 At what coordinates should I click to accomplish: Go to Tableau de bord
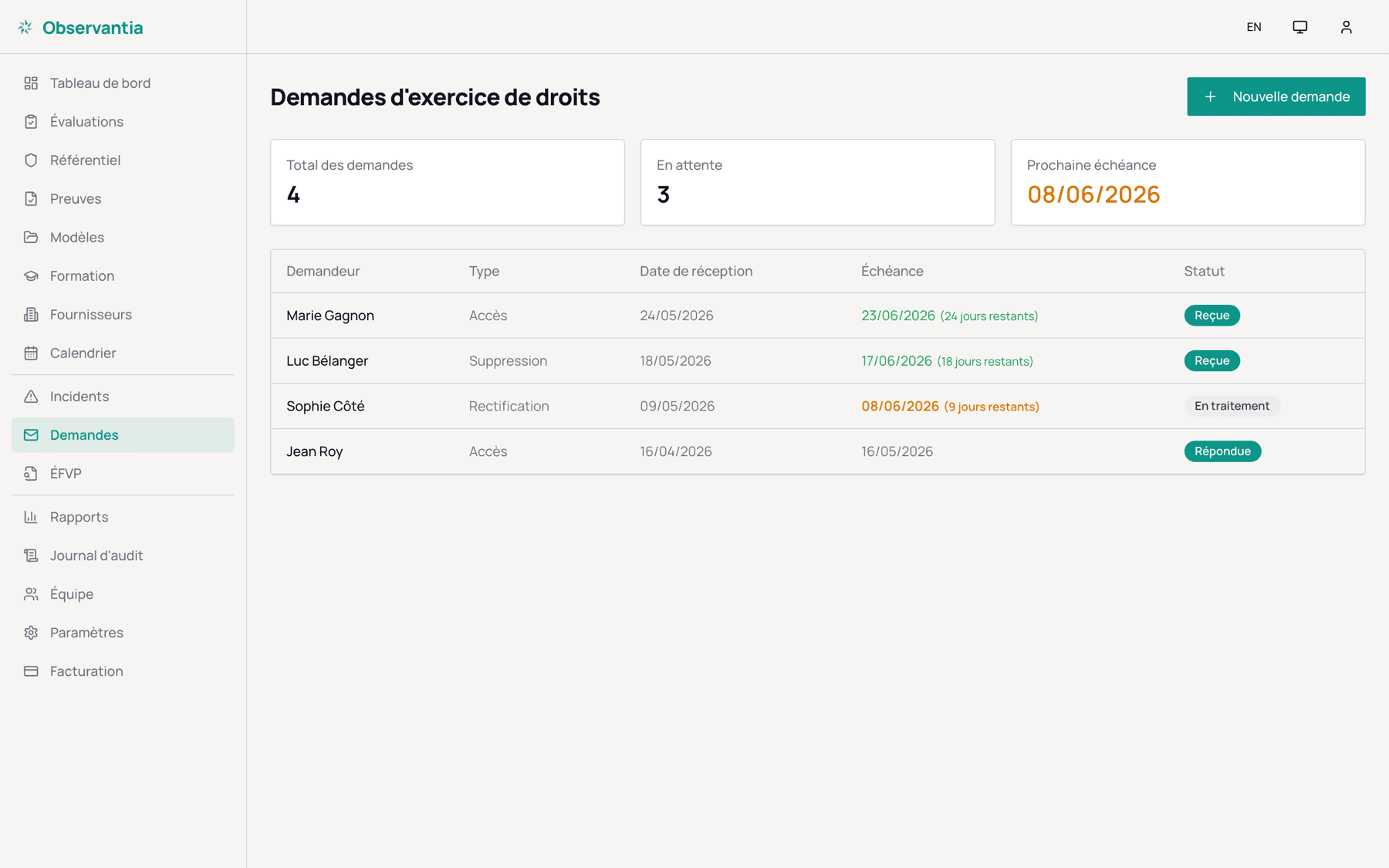tap(123, 83)
